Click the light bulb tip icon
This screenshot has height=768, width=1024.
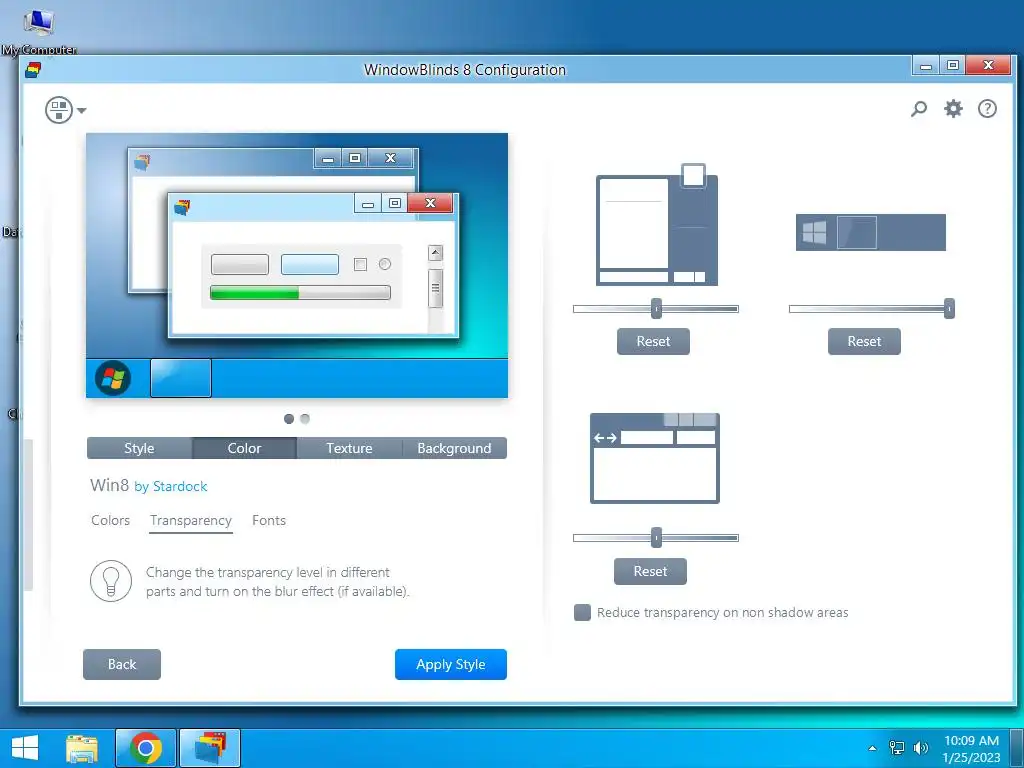click(x=111, y=581)
